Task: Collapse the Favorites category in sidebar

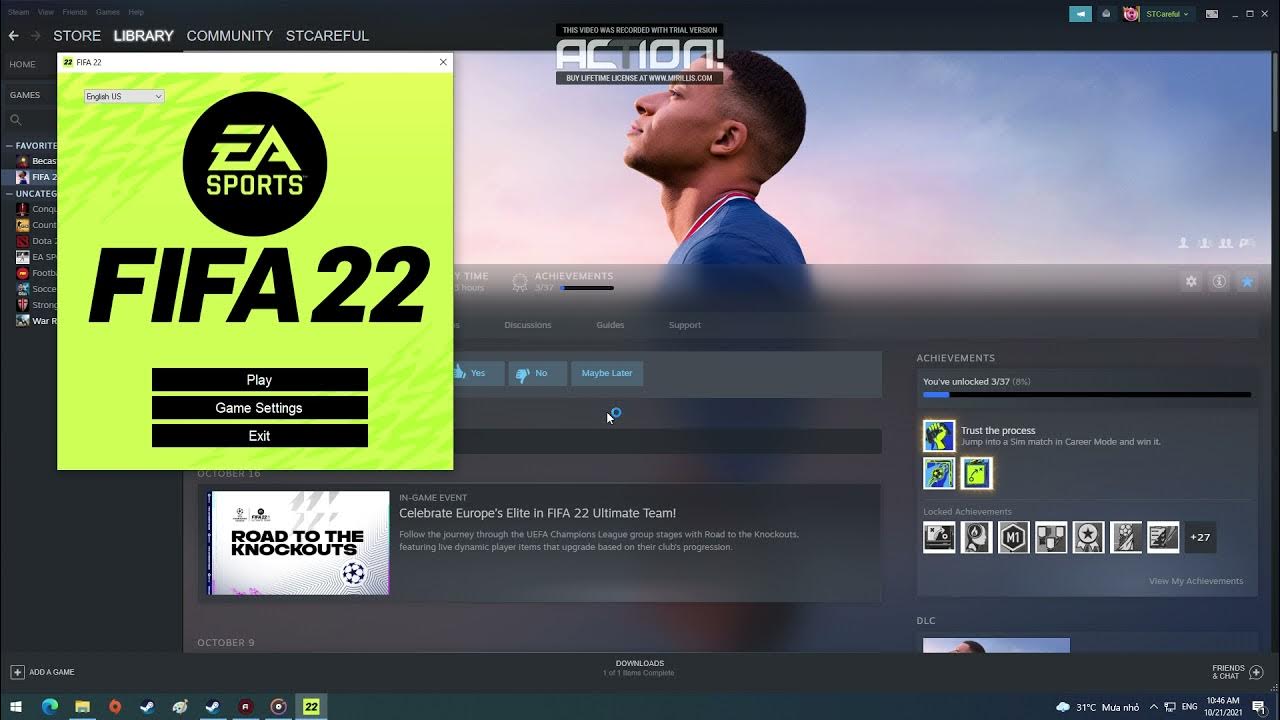Action: click(9, 146)
